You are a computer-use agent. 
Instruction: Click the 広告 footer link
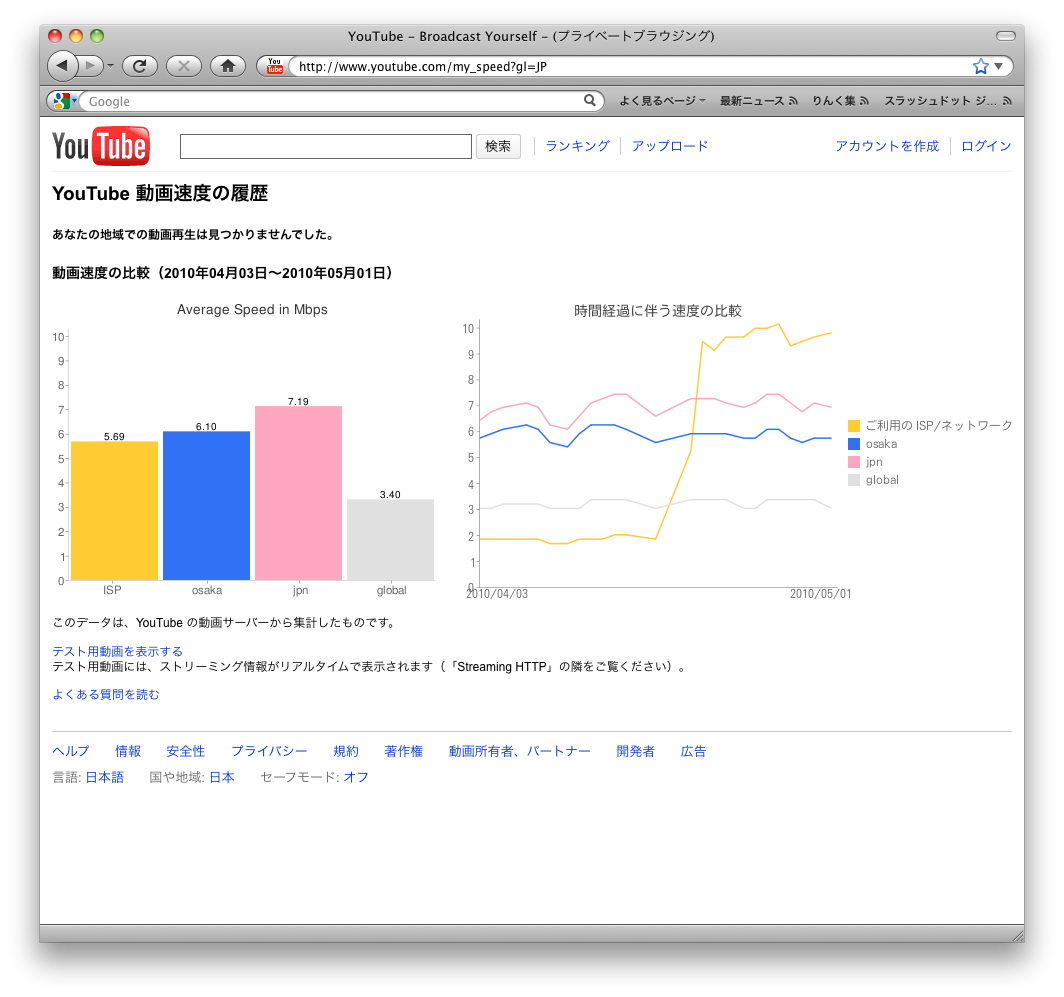click(x=693, y=751)
